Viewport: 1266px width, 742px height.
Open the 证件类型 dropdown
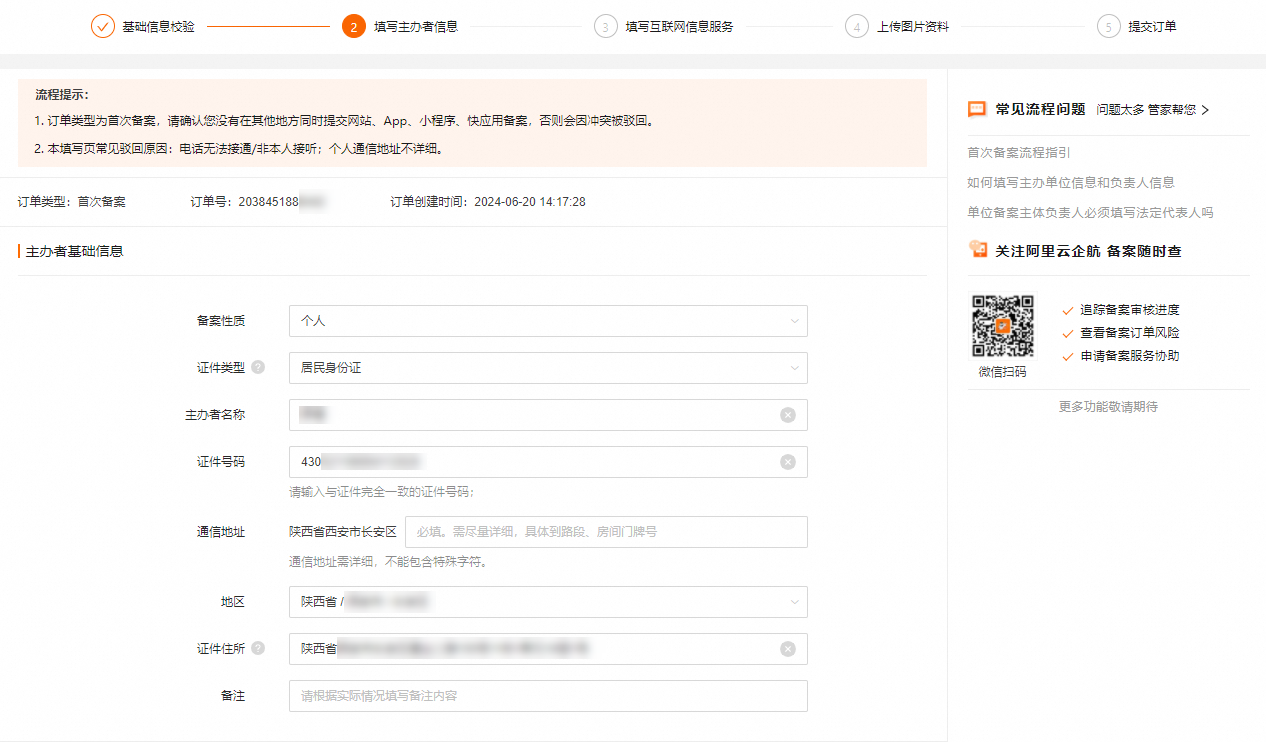[548, 368]
